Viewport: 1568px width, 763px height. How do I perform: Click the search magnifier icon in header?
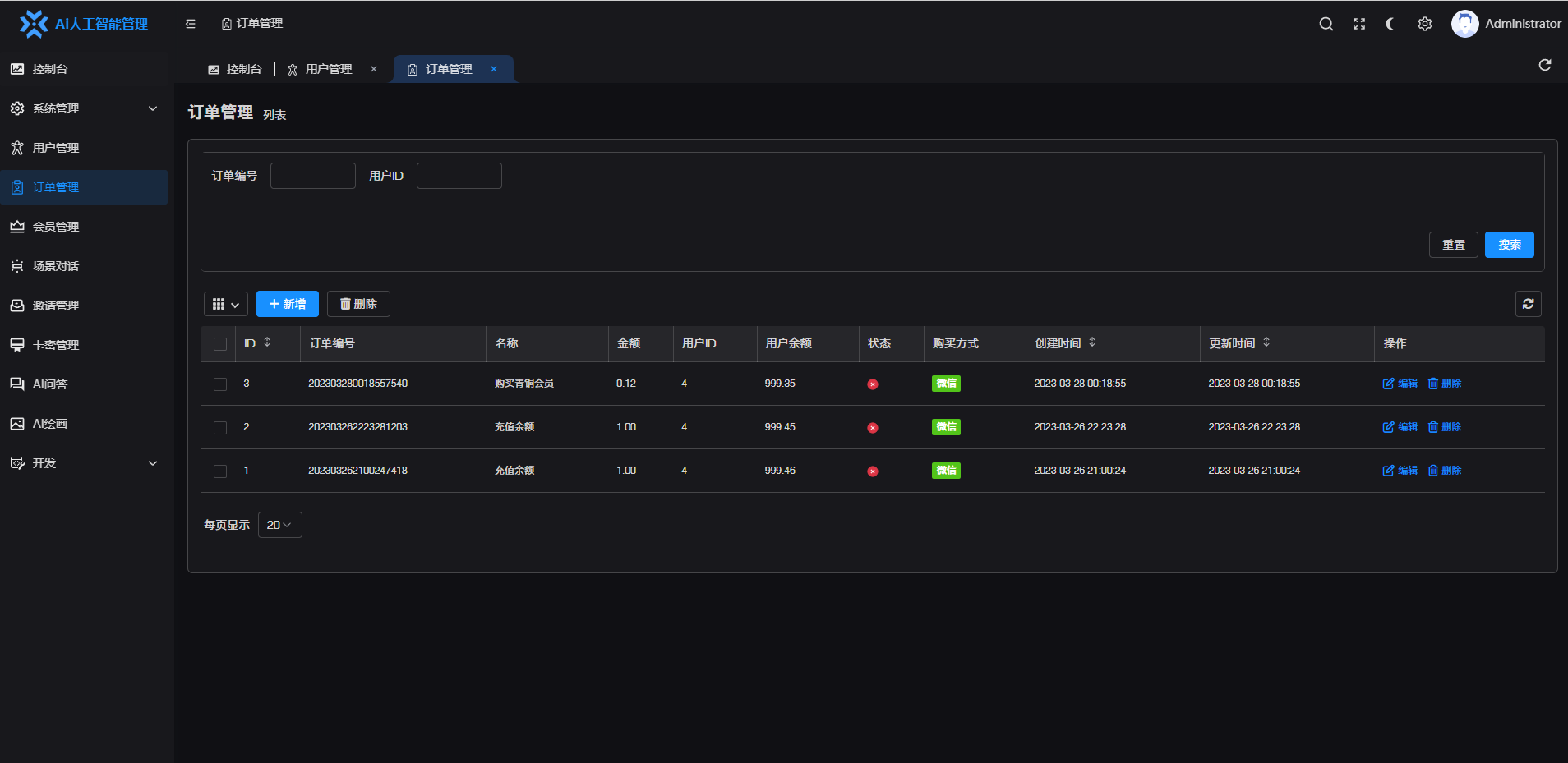coord(1326,24)
